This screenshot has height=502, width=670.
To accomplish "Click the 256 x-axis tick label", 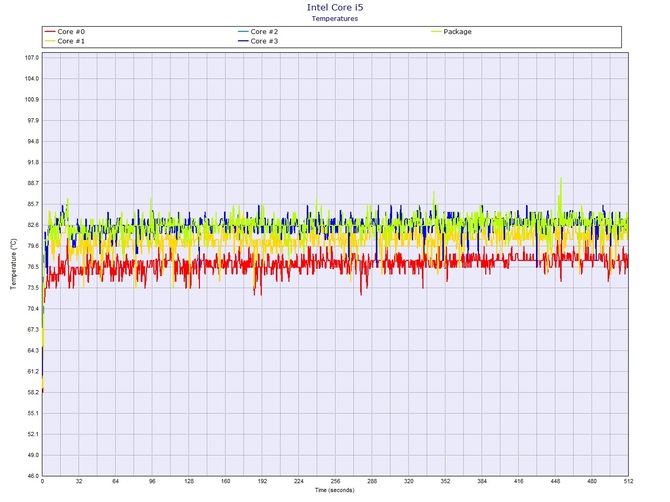I will click(x=335, y=481).
